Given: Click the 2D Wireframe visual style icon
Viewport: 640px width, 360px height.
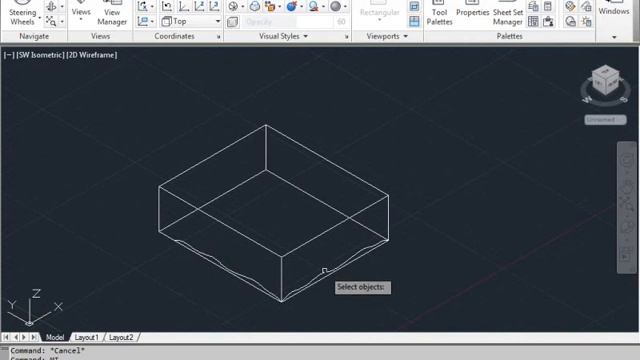Looking at the screenshot, I should [233, 6].
